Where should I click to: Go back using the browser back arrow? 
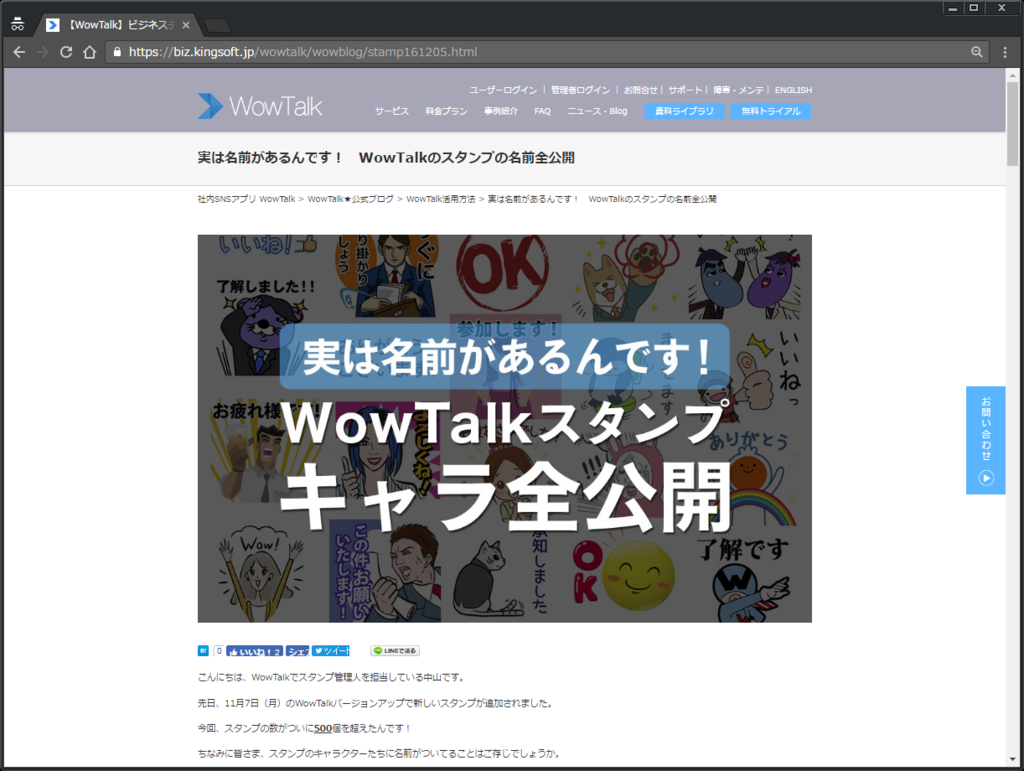(x=19, y=52)
